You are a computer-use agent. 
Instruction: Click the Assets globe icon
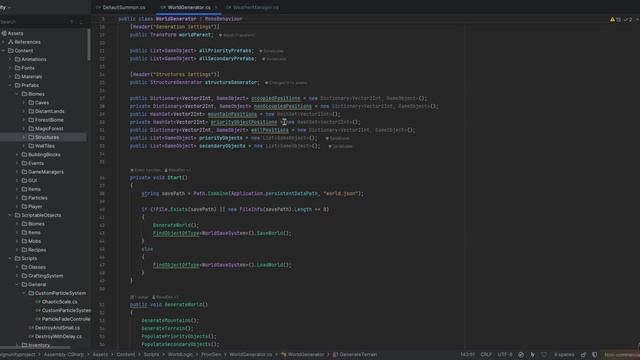pyautogui.click(x=4, y=33)
